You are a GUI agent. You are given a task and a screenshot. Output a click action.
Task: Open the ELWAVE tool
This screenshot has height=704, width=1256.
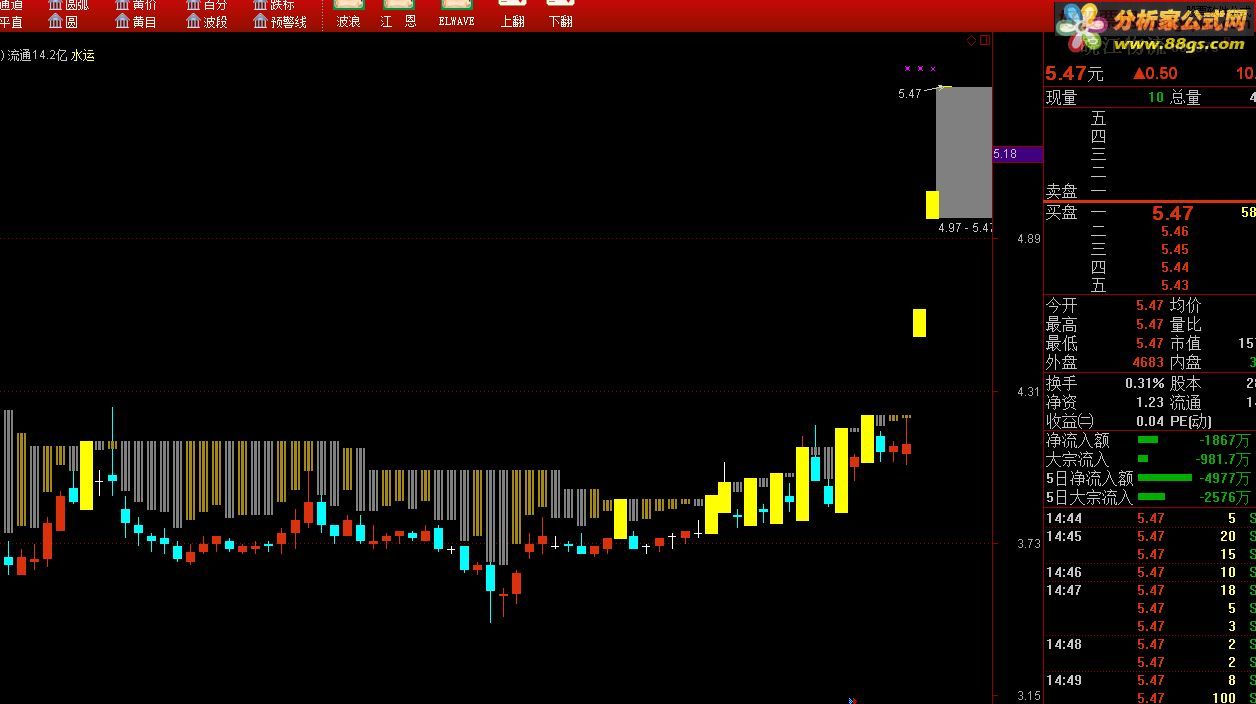coord(456,13)
